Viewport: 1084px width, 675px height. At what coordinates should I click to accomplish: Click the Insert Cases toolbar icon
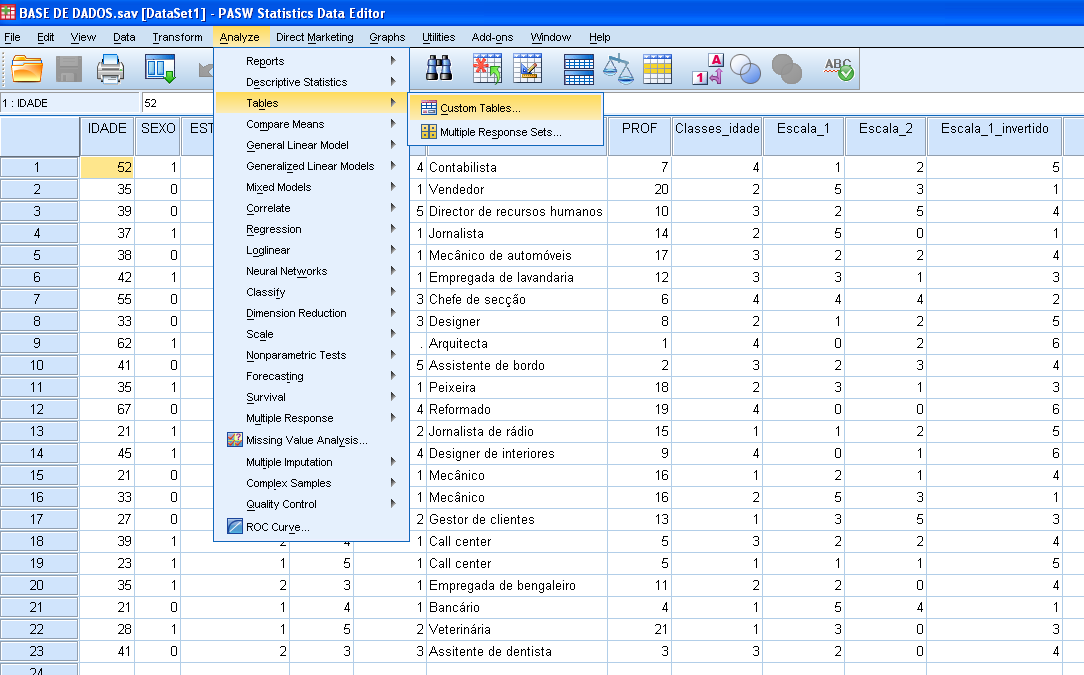[486, 70]
